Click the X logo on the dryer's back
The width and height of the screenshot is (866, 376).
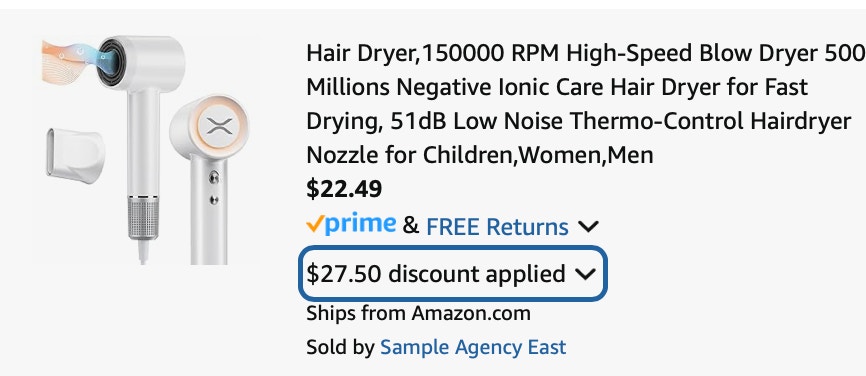pos(218,125)
